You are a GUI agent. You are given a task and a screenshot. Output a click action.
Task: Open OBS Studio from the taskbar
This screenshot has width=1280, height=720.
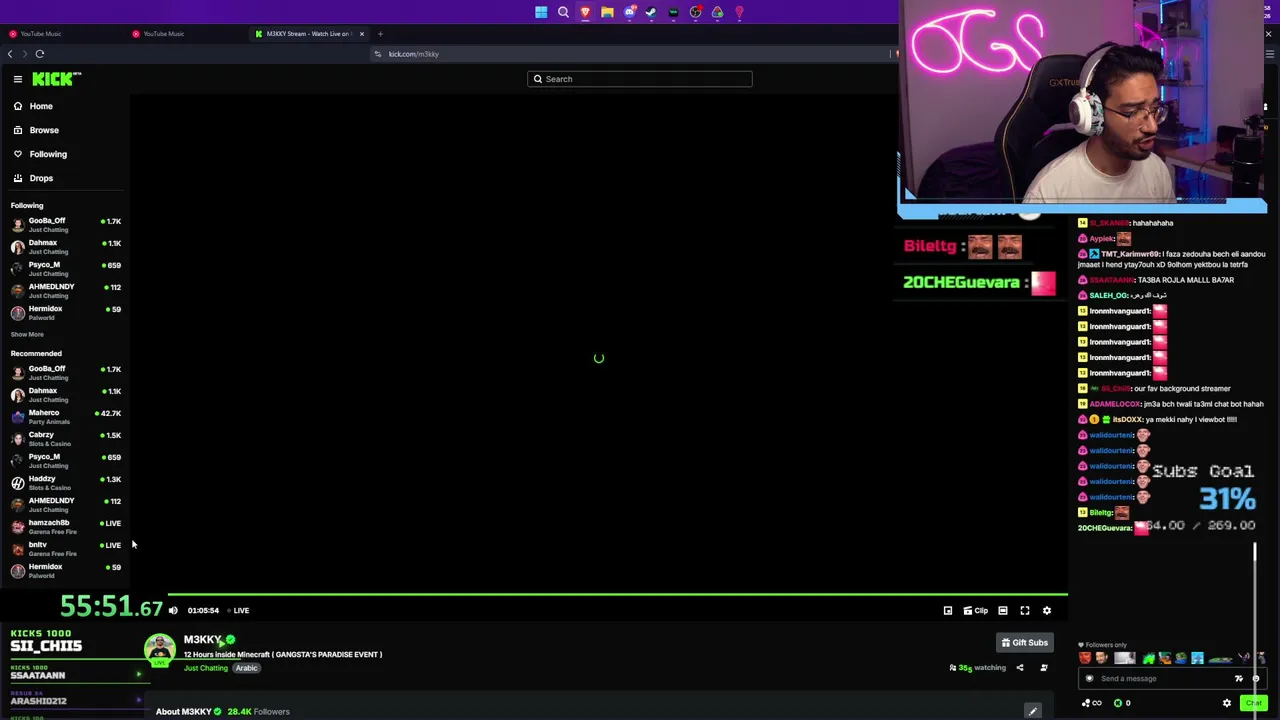(x=695, y=12)
